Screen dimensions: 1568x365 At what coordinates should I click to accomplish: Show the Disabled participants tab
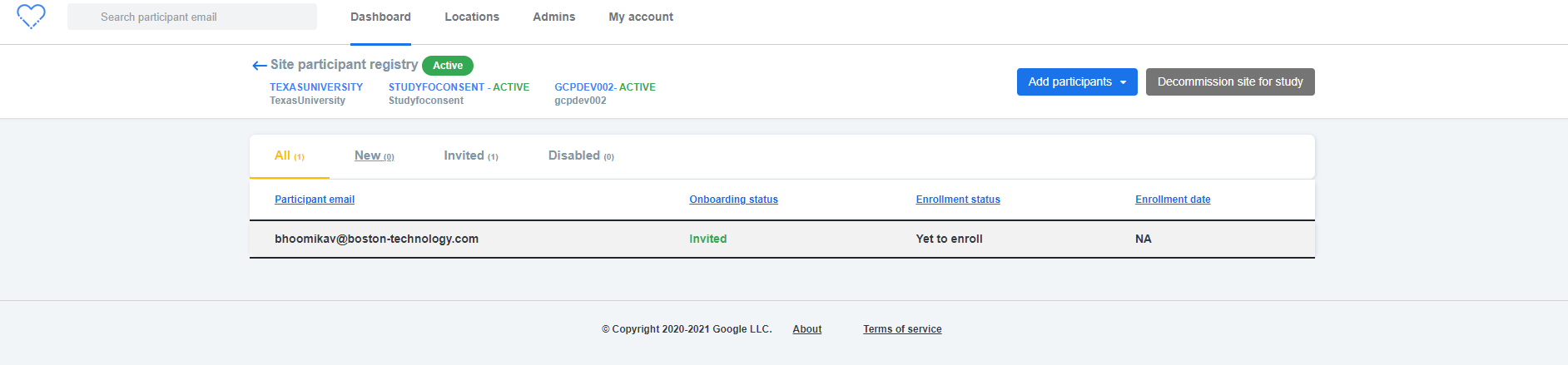click(x=580, y=155)
